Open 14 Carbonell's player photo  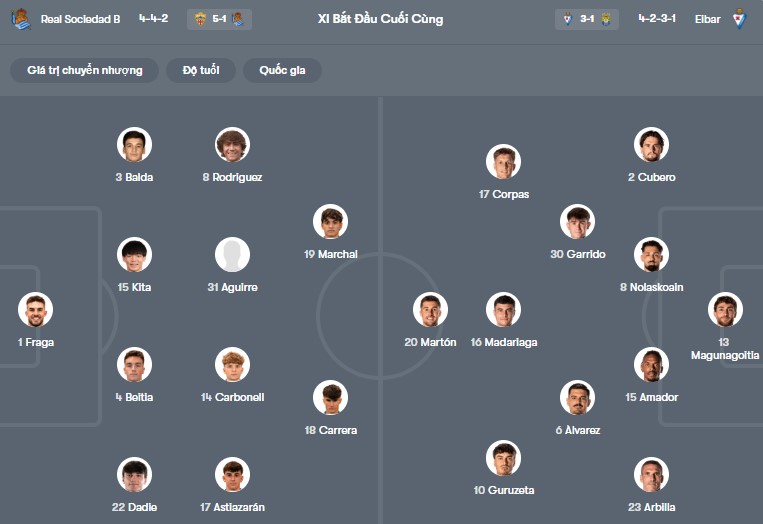(x=232, y=365)
